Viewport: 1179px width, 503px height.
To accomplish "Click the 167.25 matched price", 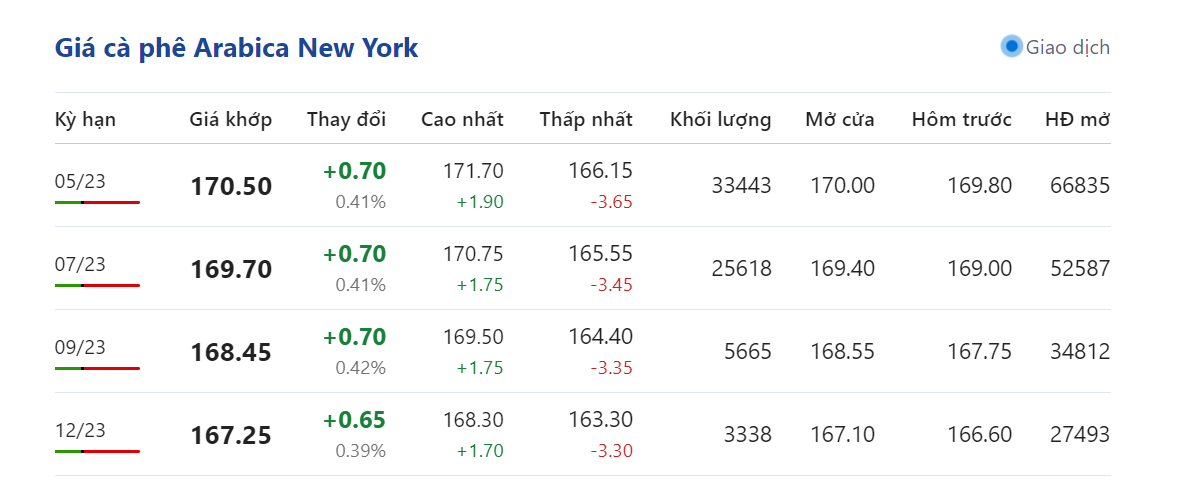I will (x=231, y=436).
